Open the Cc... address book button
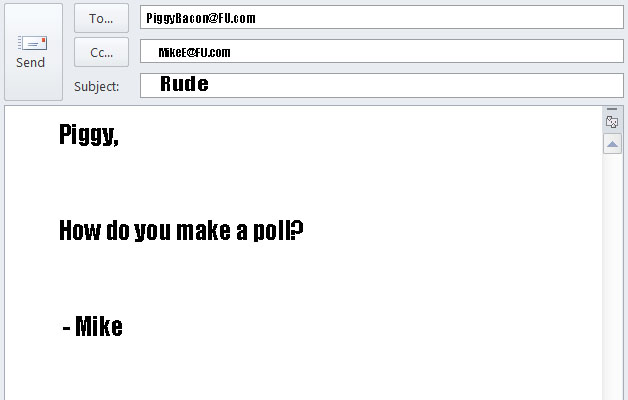Viewport: 628px width, 400px height. point(101,52)
